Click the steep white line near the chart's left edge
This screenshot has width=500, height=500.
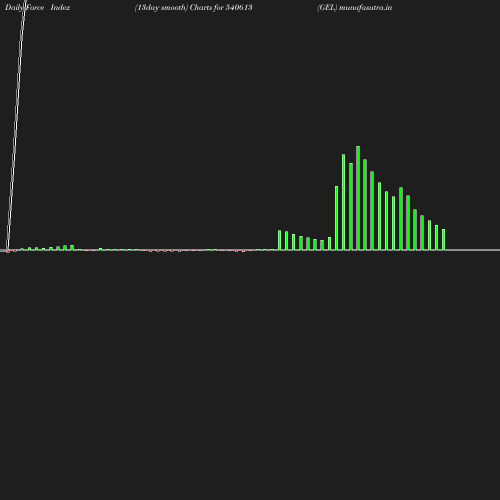point(16,125)
